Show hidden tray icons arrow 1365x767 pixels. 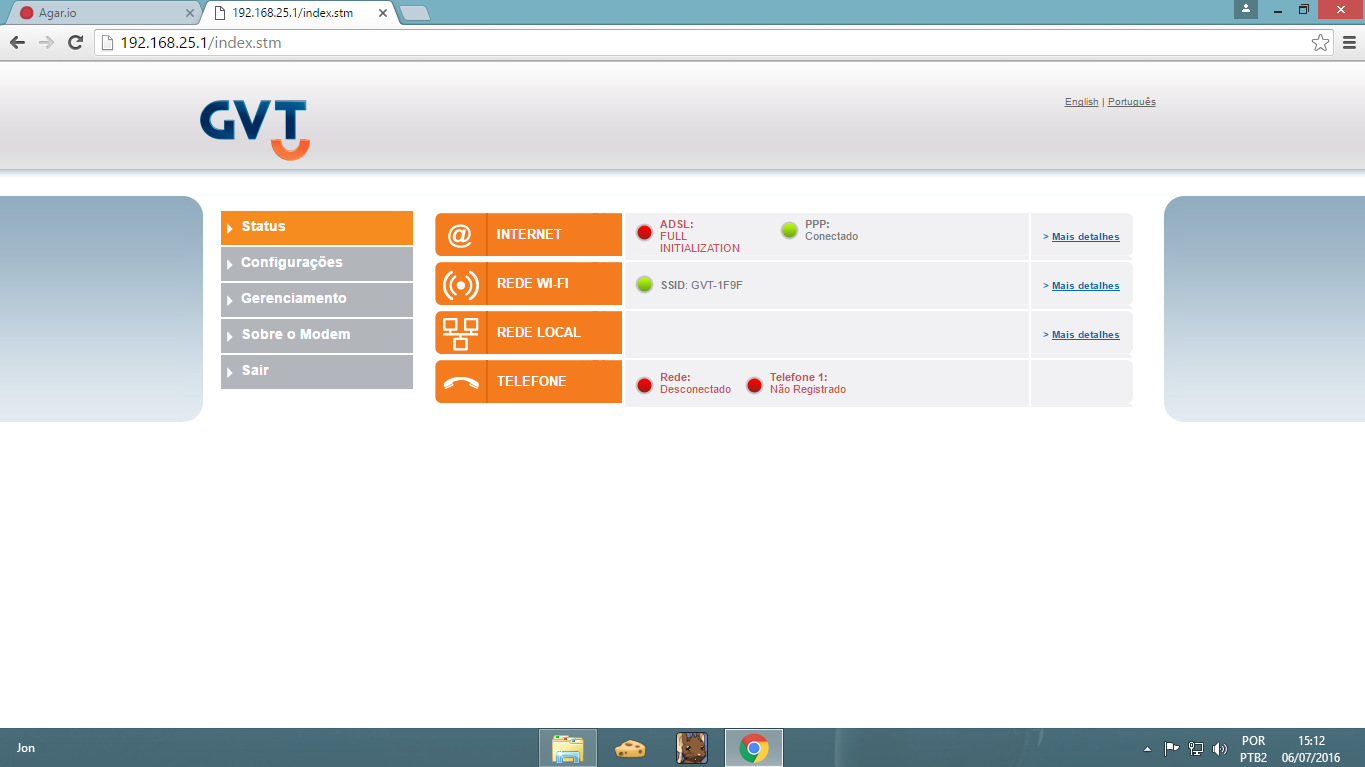coord(1147,748)
